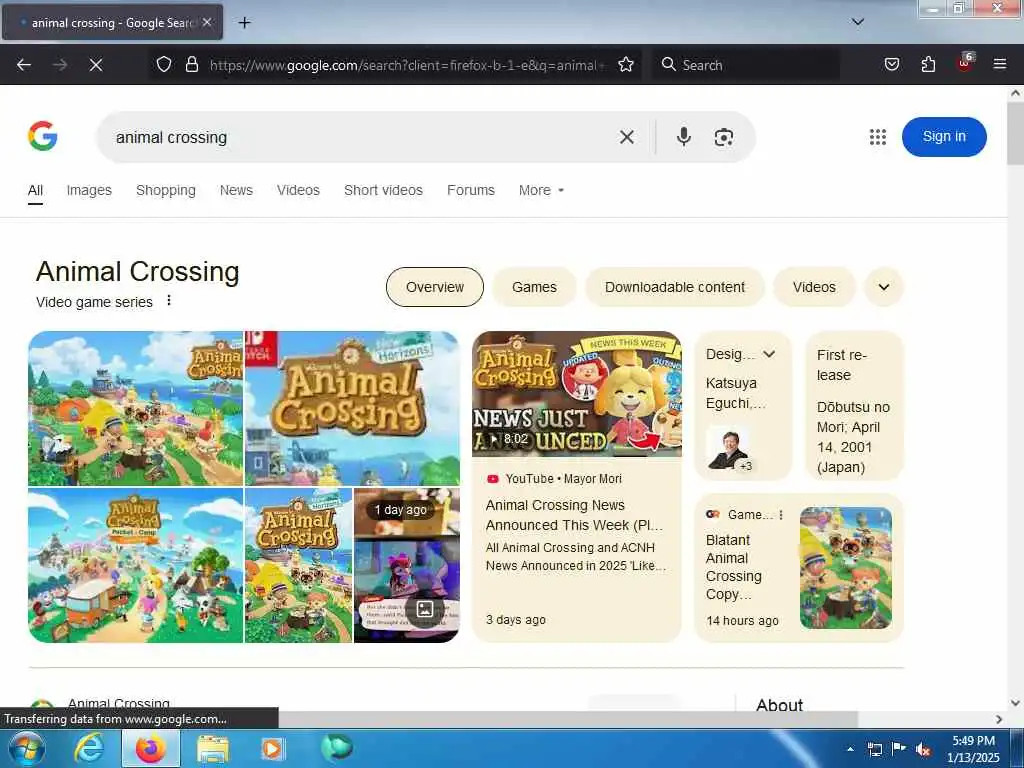1024x768 pixels.
Task: Open the First release info card
Action: pos(854,406)
